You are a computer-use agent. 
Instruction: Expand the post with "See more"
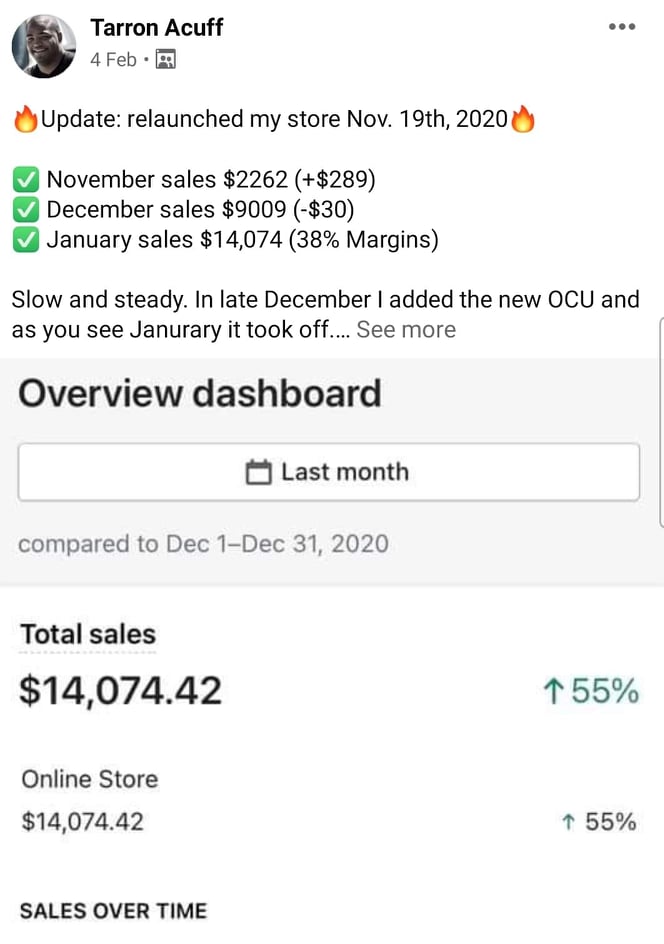coord(405,330)
